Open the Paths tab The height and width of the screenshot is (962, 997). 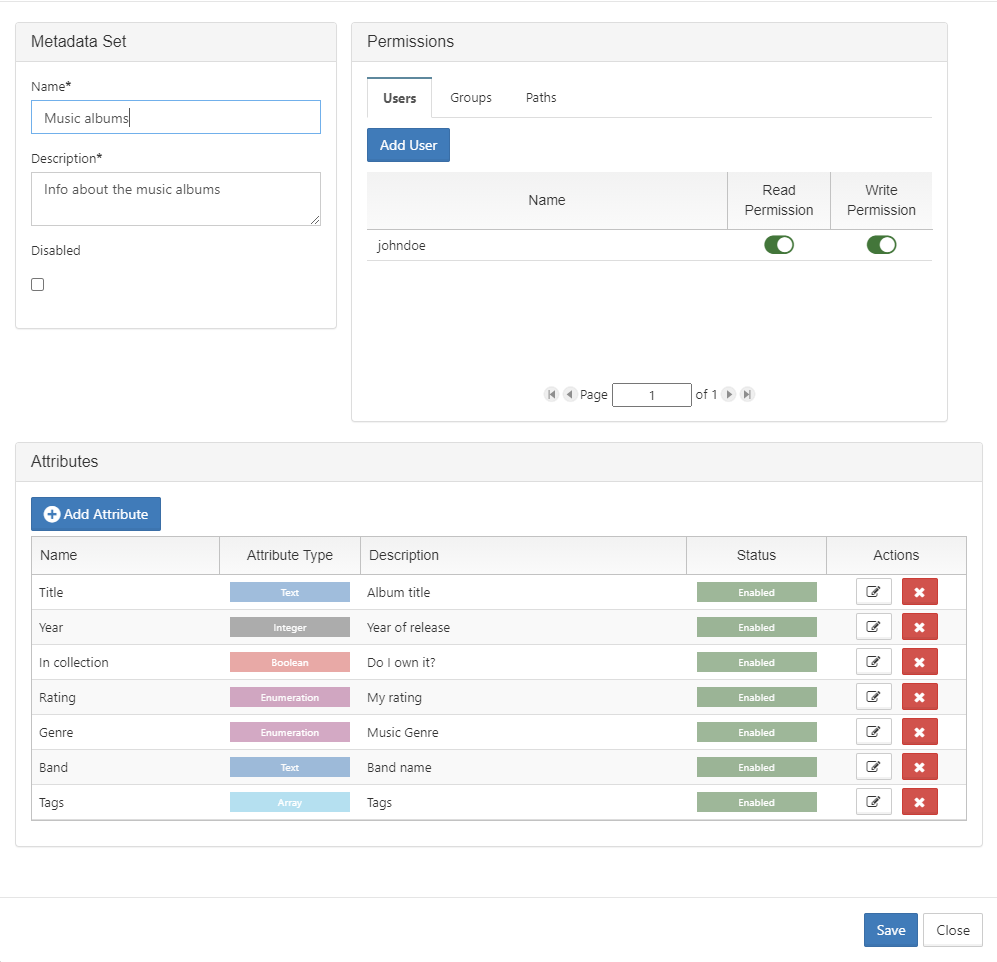[541, 97]
